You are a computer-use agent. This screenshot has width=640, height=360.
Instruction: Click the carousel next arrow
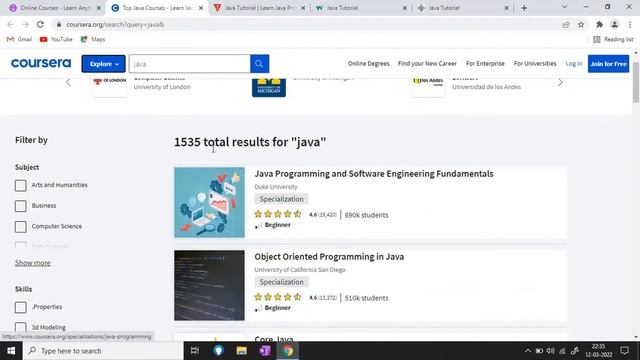tap(560, 82)
